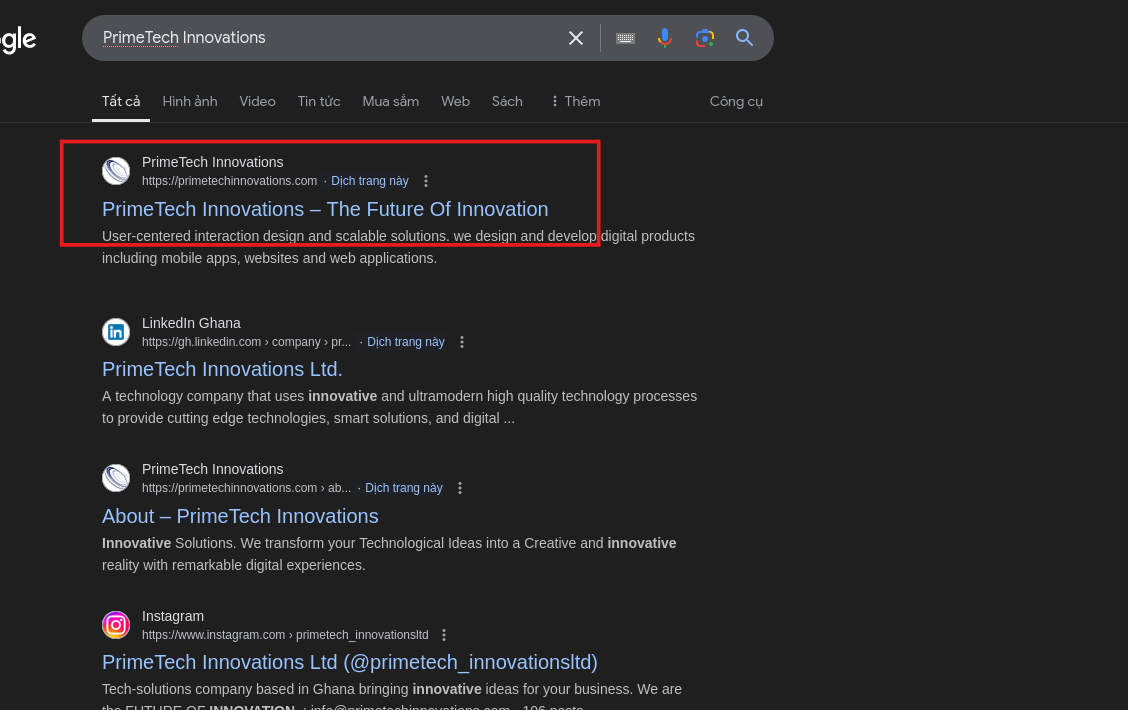Open the PrimeTech Innovations Ltd. LinkedIn link
This screenshot has width=1128, height=710.
tap(222, 369)
